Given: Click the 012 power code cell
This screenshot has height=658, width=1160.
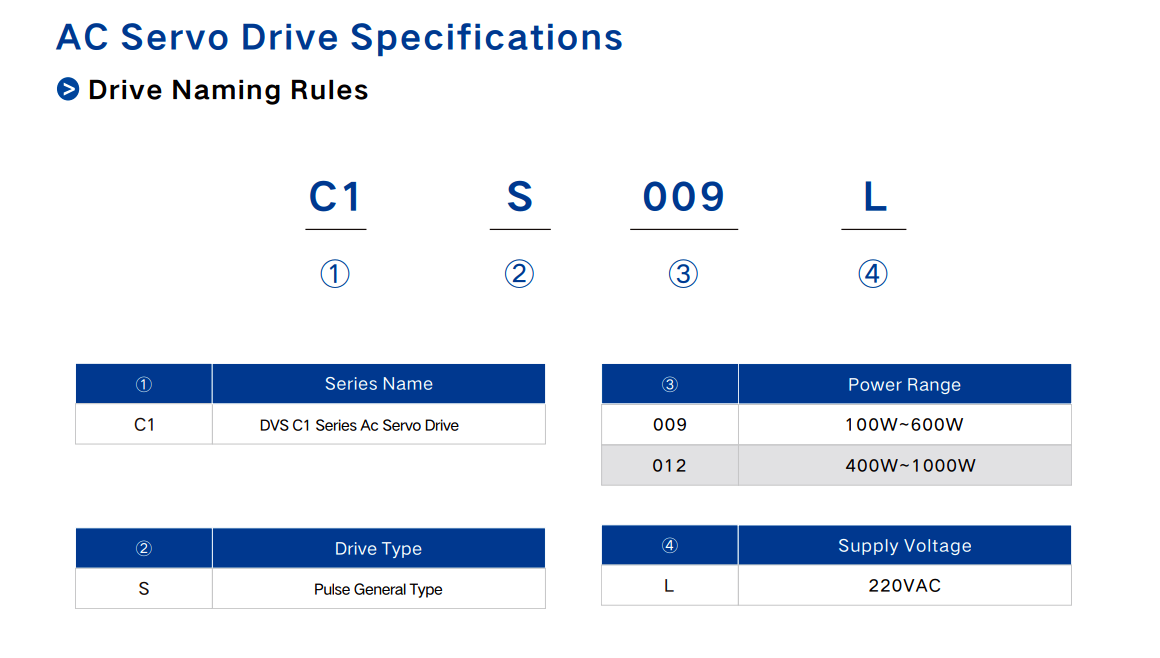Looking at the screenshot, I should click(x=670, y=466).
